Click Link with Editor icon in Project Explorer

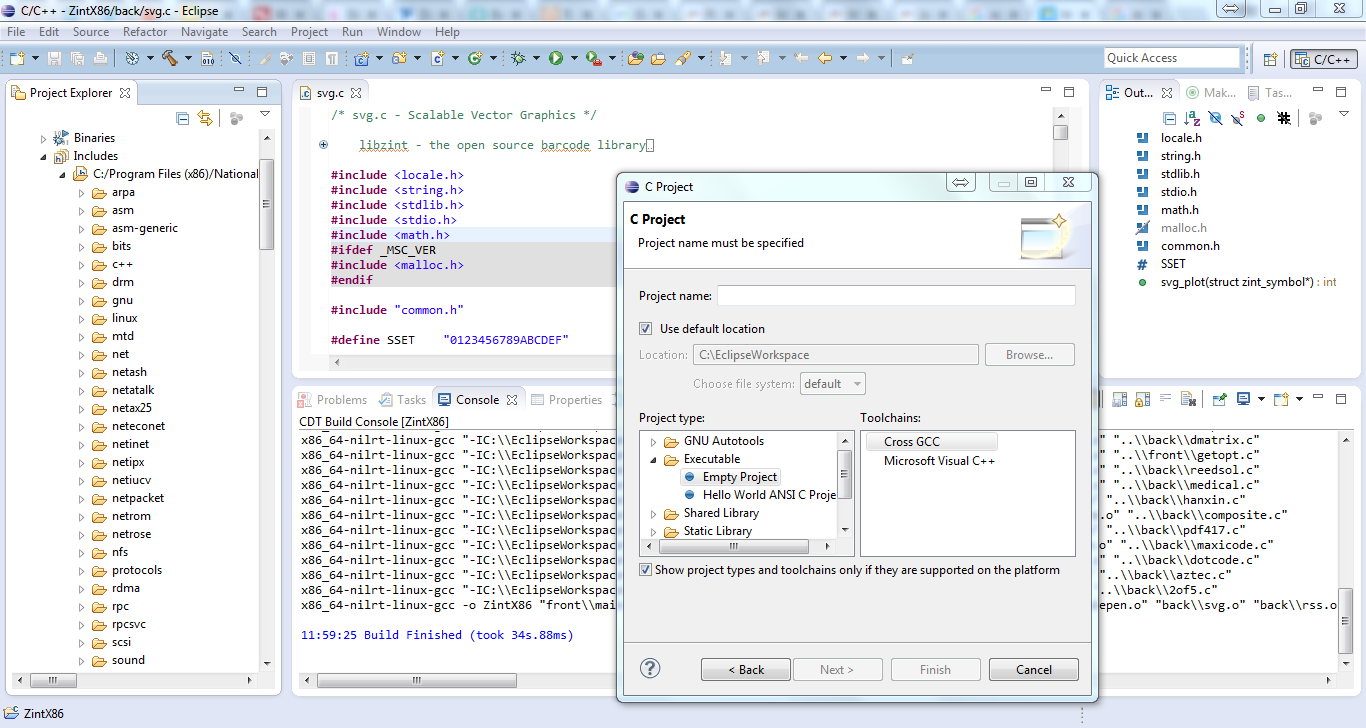pos(205,118)
